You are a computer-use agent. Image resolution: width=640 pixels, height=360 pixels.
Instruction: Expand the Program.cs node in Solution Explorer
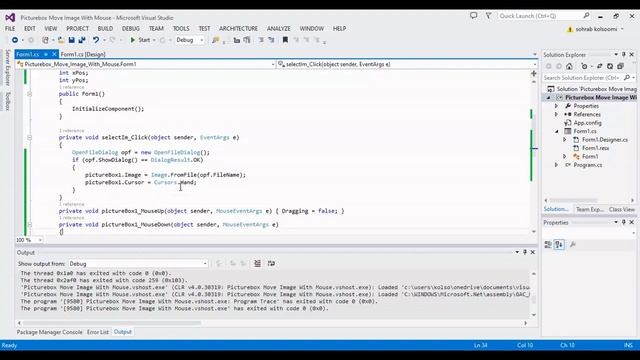[x=556, y=165]
